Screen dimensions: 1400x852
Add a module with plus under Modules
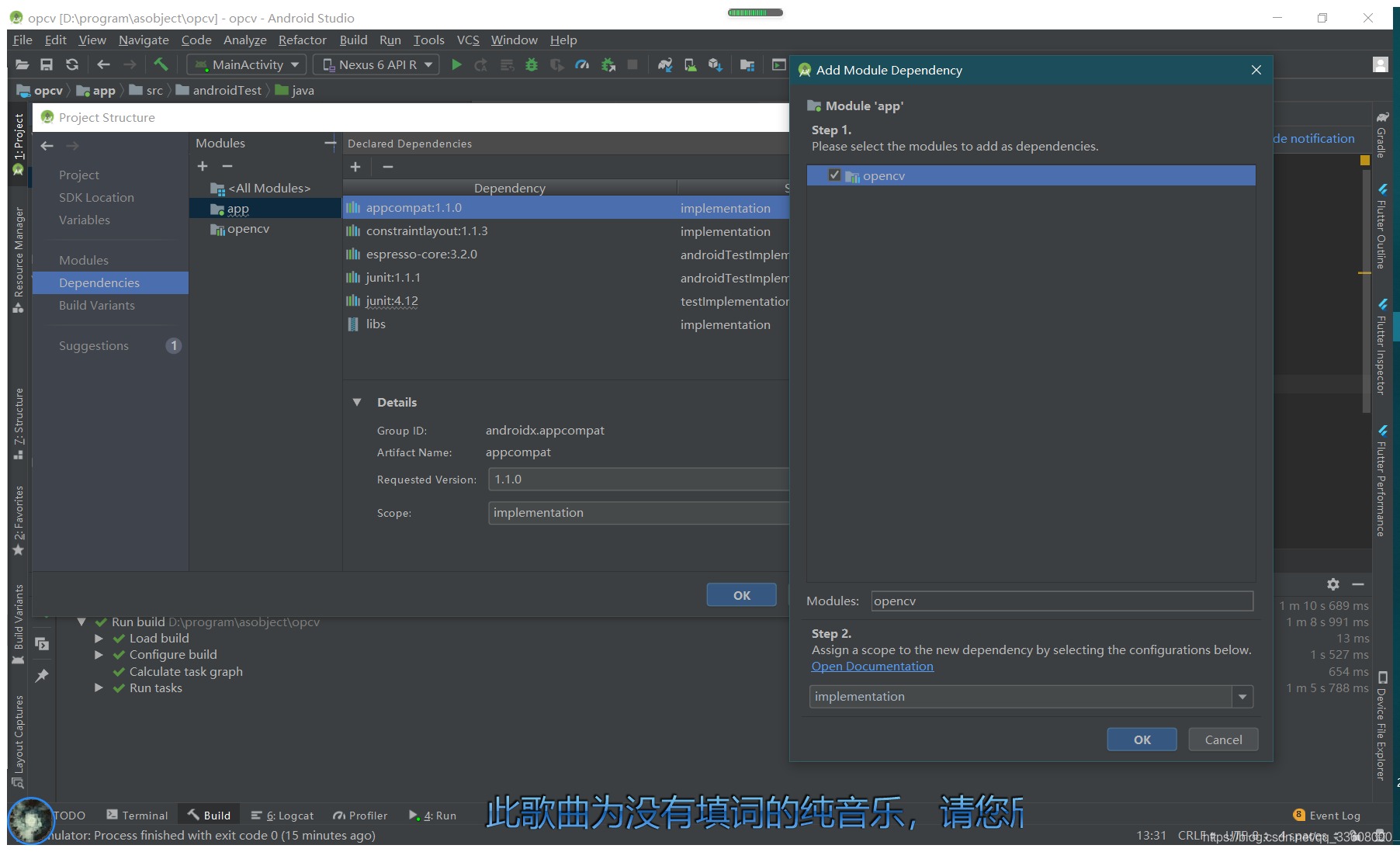pyautogui.click(x=203, y=166)
